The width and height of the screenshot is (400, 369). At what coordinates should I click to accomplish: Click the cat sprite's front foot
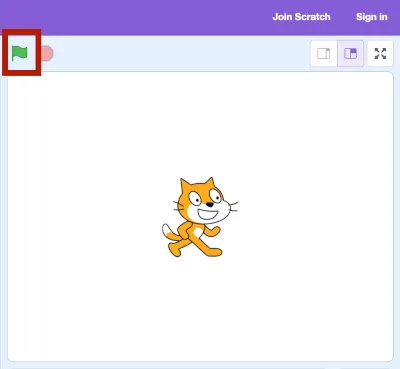pyautogui.click(x=213, y=252)
